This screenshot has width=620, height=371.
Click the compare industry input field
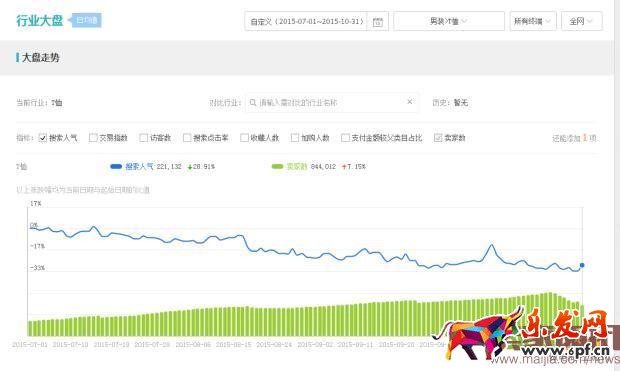332,102
